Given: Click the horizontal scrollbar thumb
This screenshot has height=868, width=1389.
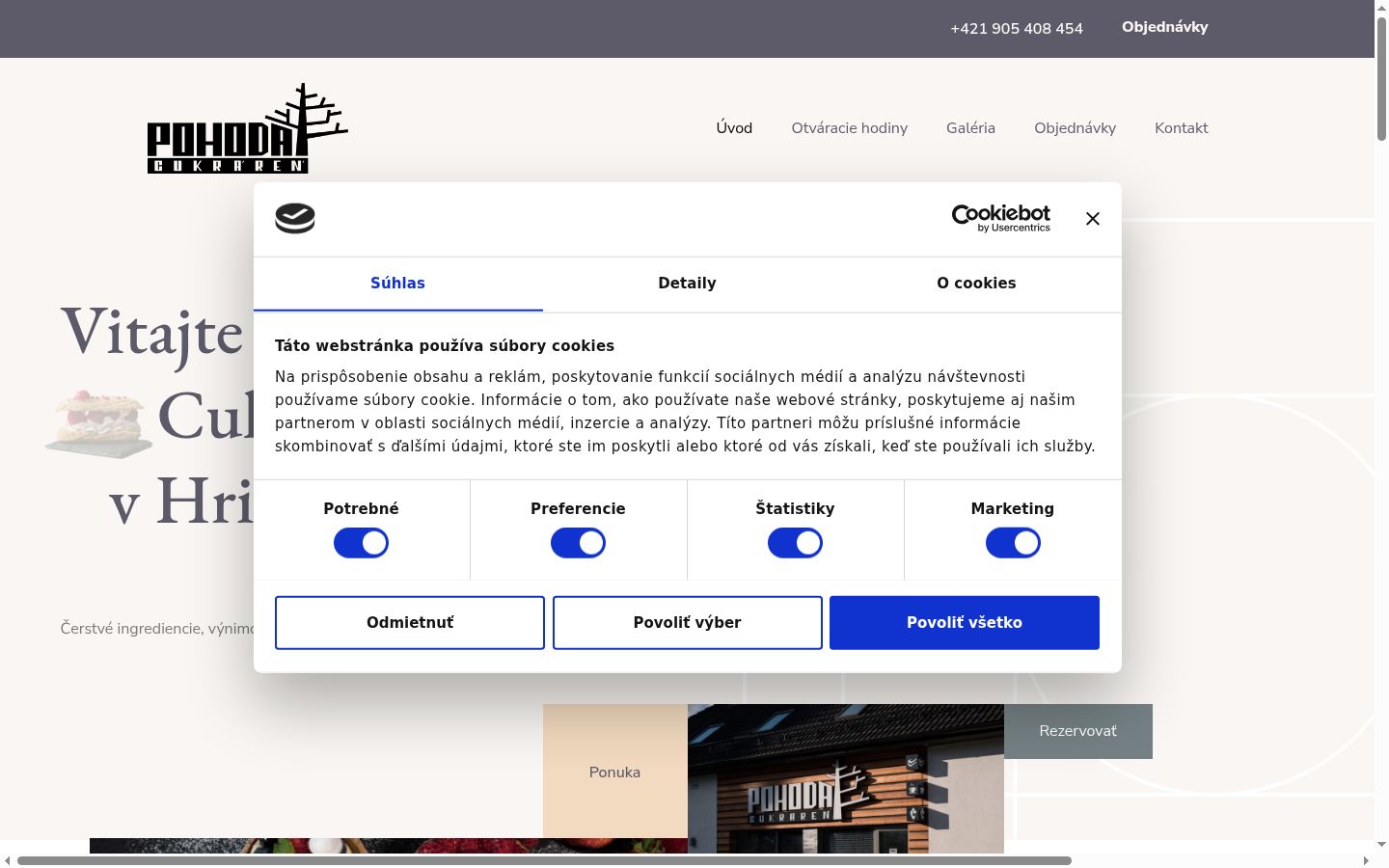Looking at the screenshot, I should (x=544, y=860).
